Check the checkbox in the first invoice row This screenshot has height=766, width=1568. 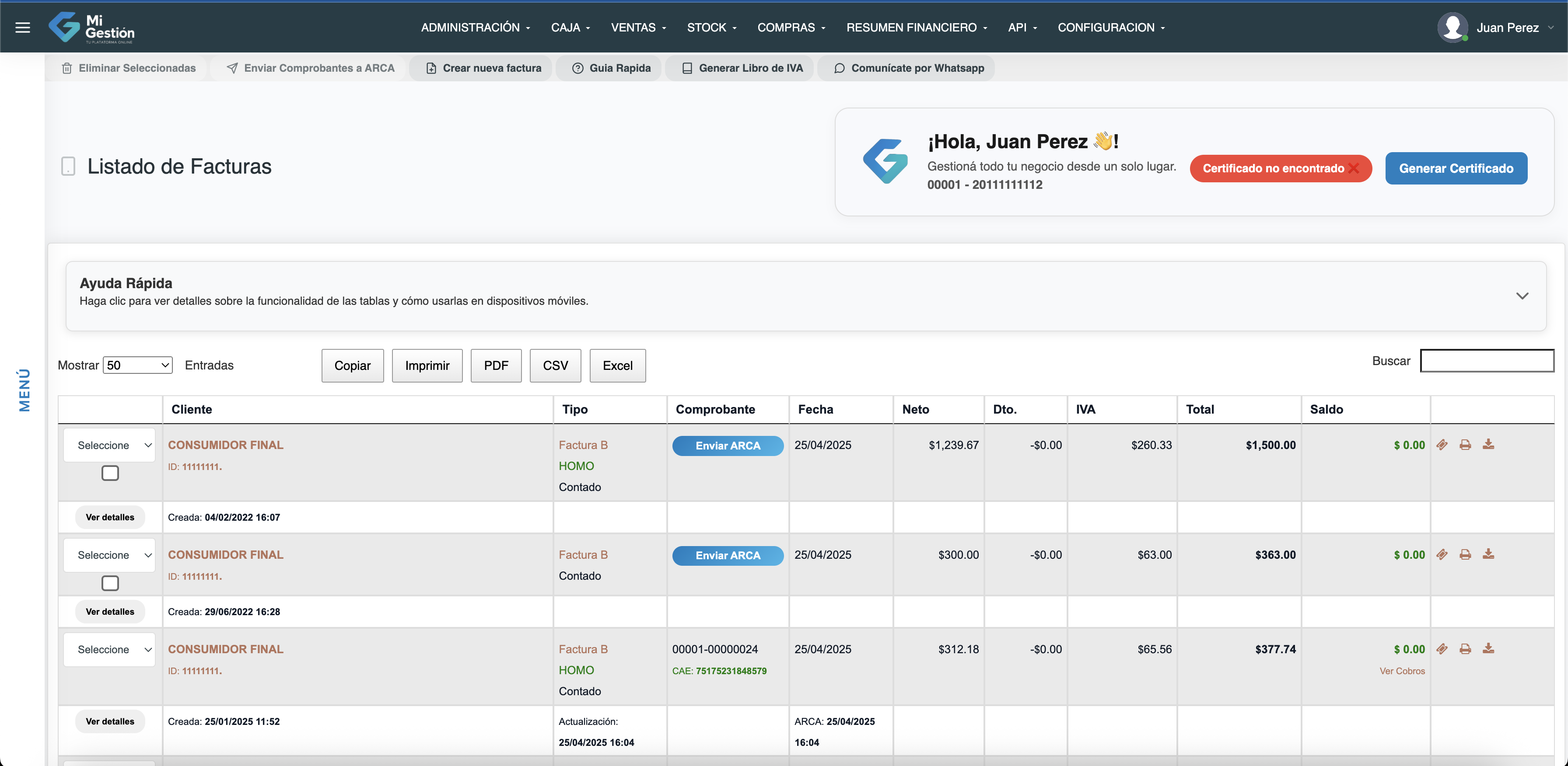pos(110,473)
